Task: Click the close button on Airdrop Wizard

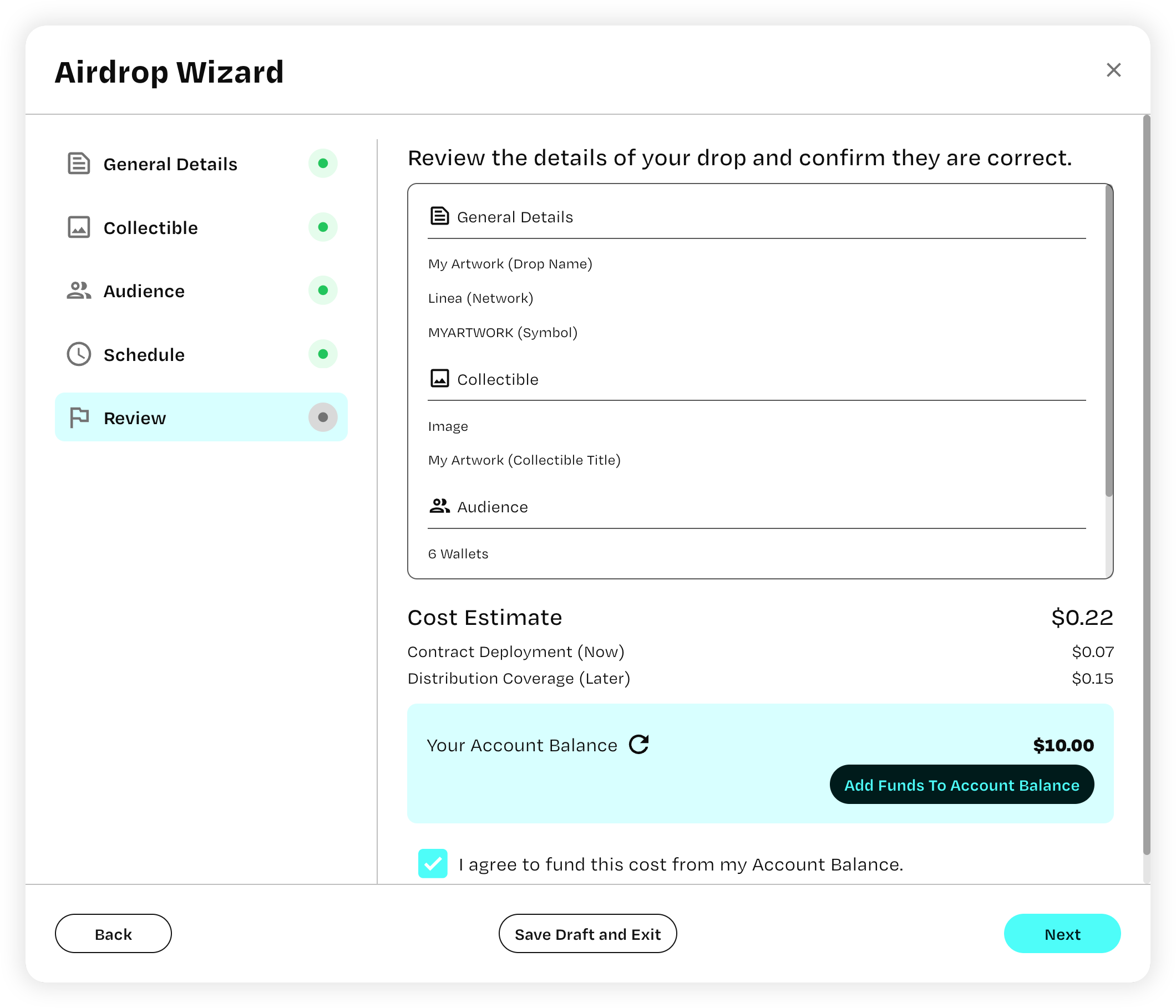Action: [1112, 70]
